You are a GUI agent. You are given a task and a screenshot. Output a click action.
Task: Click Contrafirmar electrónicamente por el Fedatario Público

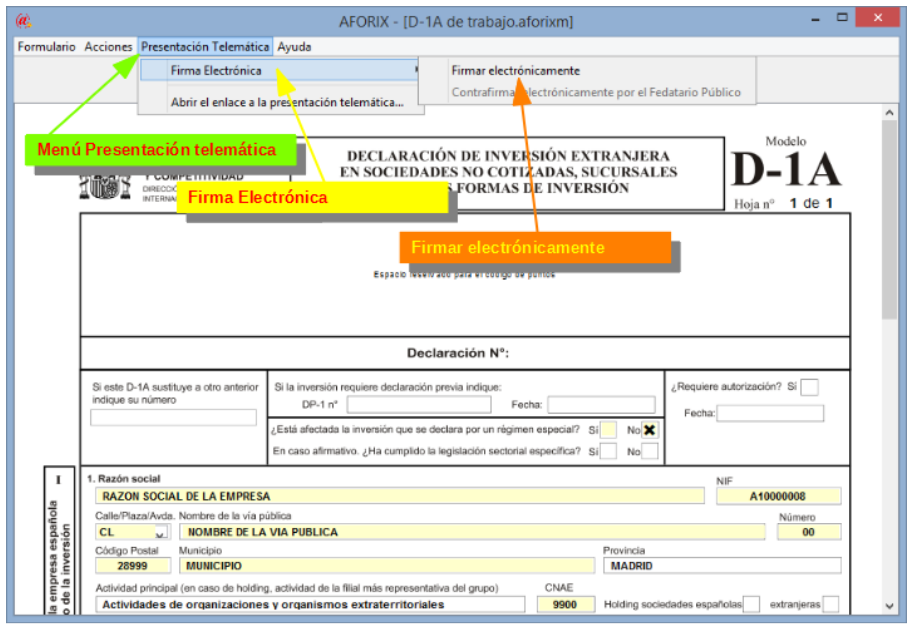pos(596,92)
